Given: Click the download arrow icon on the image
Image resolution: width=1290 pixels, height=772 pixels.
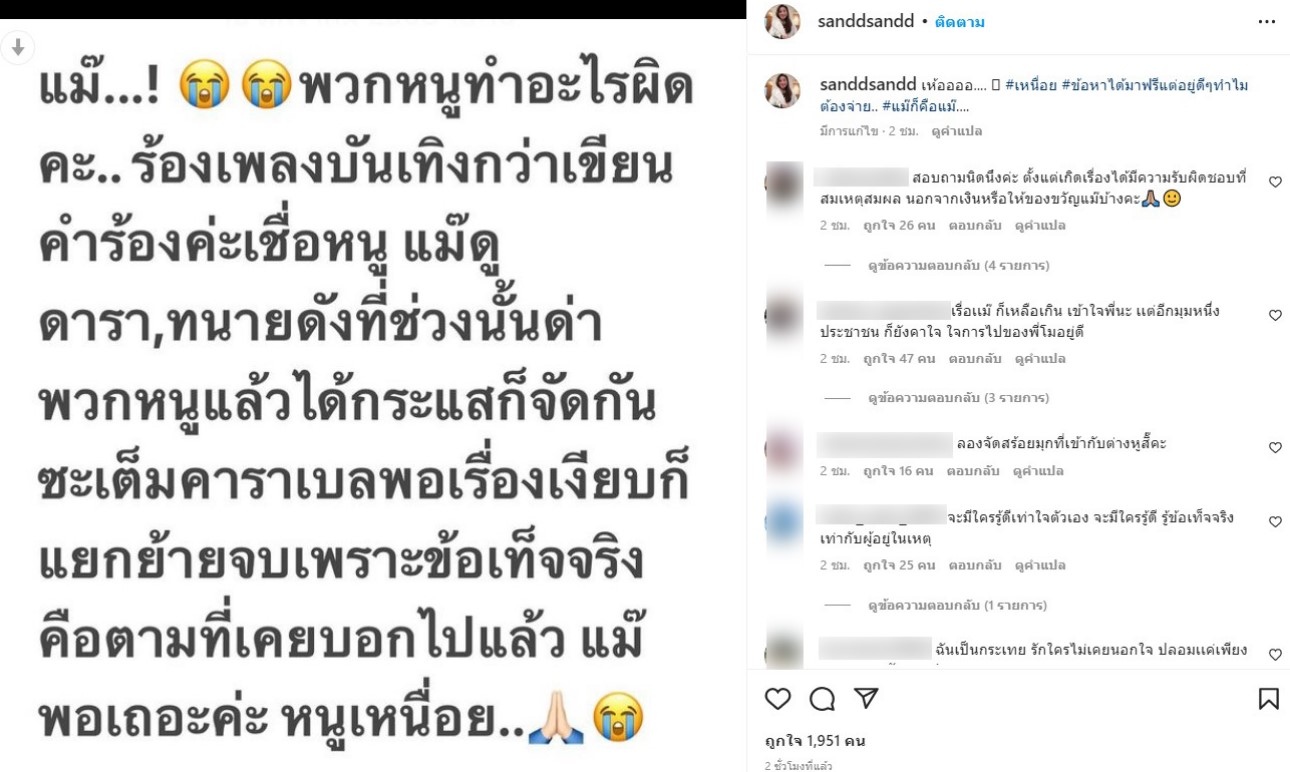Looking at the screenshot, I should coord(18,47).
